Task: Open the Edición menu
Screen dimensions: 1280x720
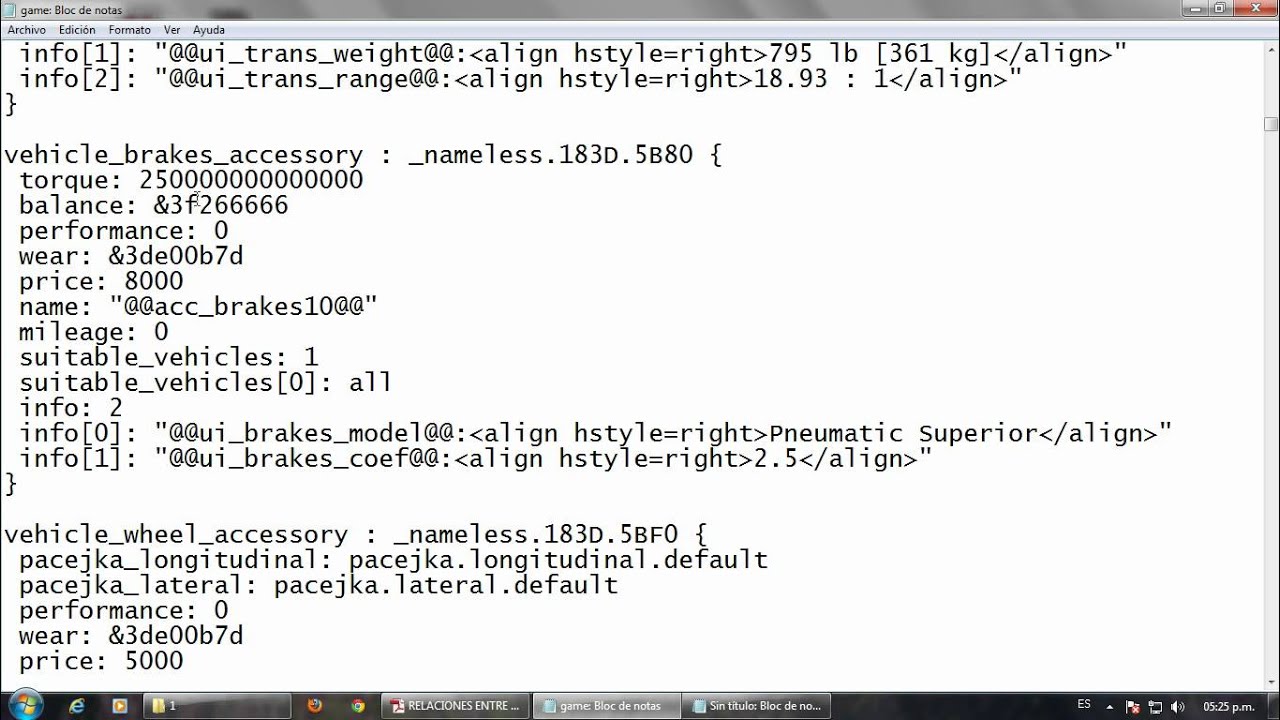Action: [x=77, y=30]
